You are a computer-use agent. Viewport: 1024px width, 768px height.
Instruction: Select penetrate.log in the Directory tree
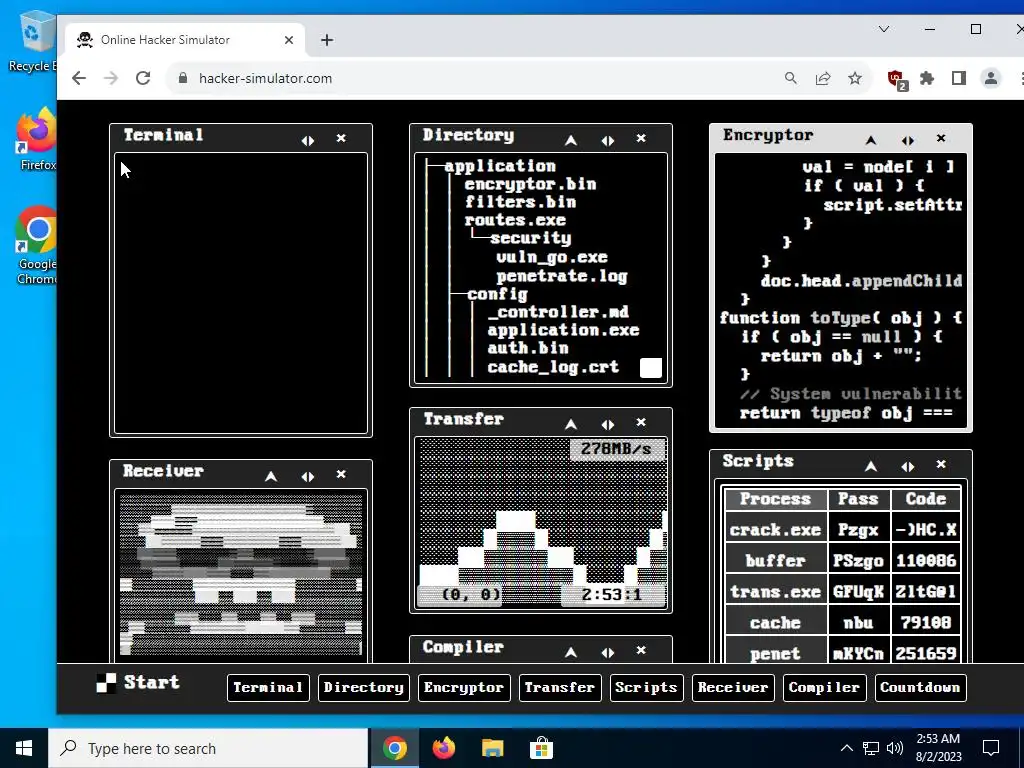(562, 276)
